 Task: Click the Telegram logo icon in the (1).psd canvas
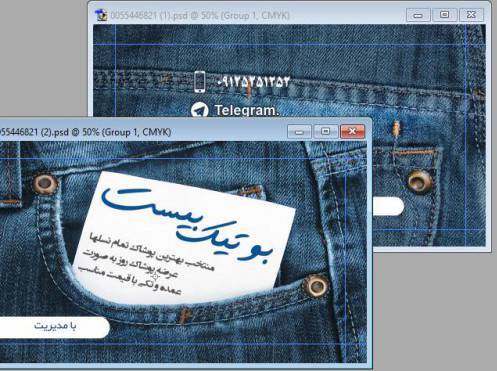click(200, 110)
